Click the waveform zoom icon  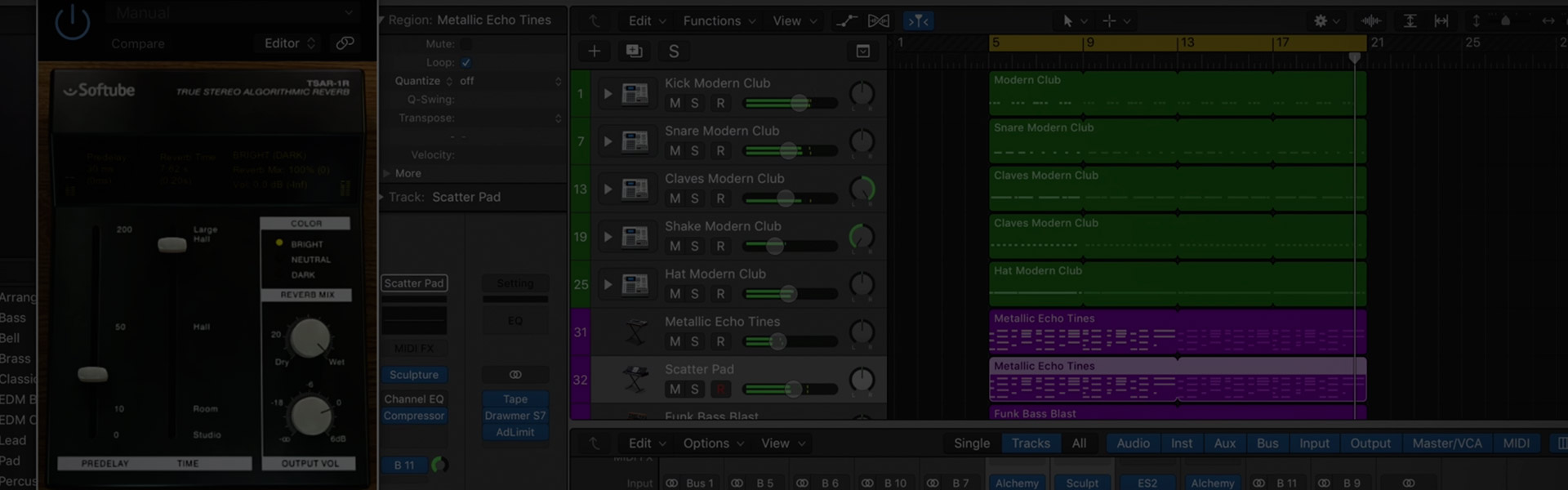pos(1370,21)
